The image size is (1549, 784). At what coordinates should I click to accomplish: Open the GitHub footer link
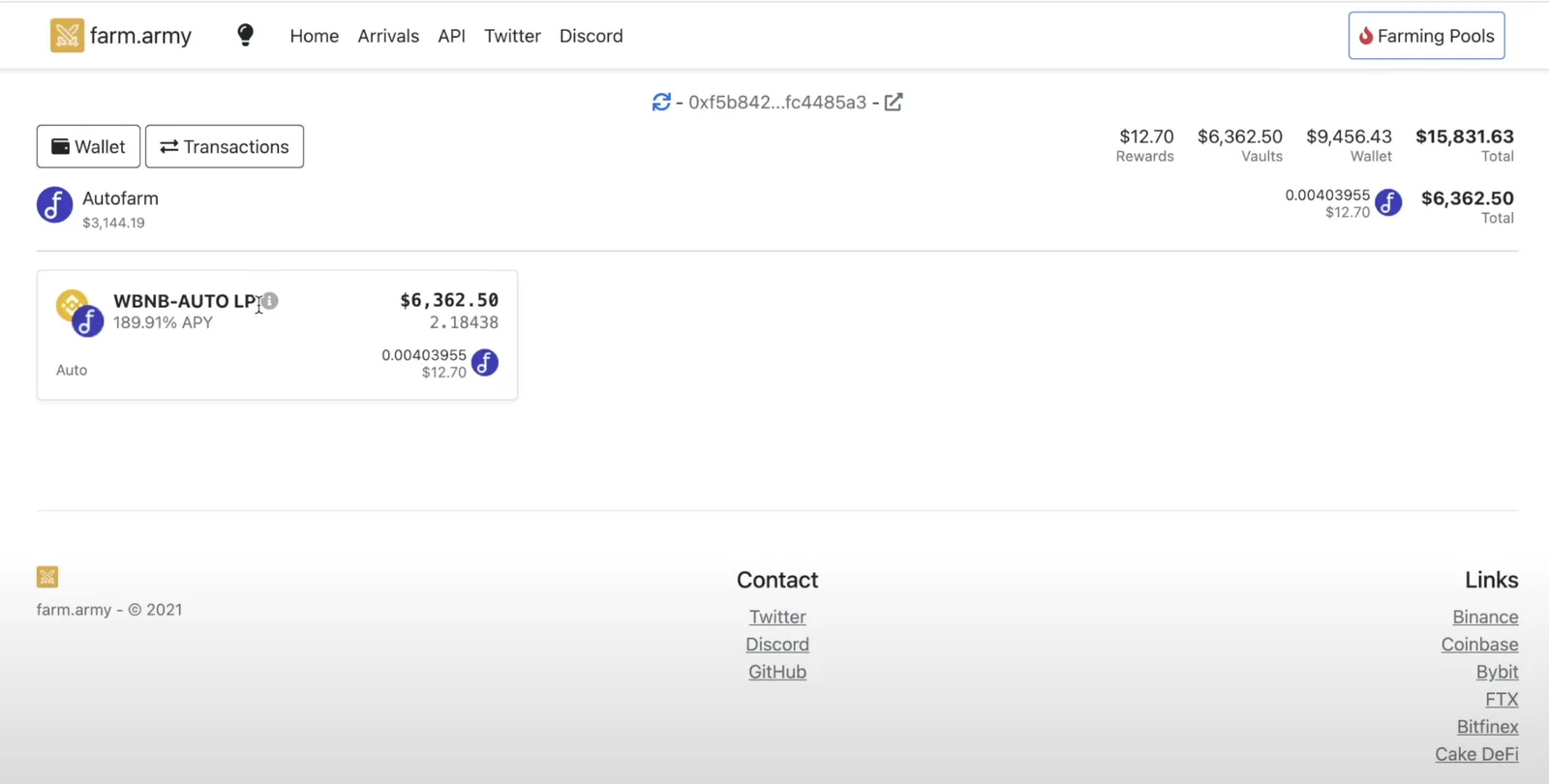(777, 672)
